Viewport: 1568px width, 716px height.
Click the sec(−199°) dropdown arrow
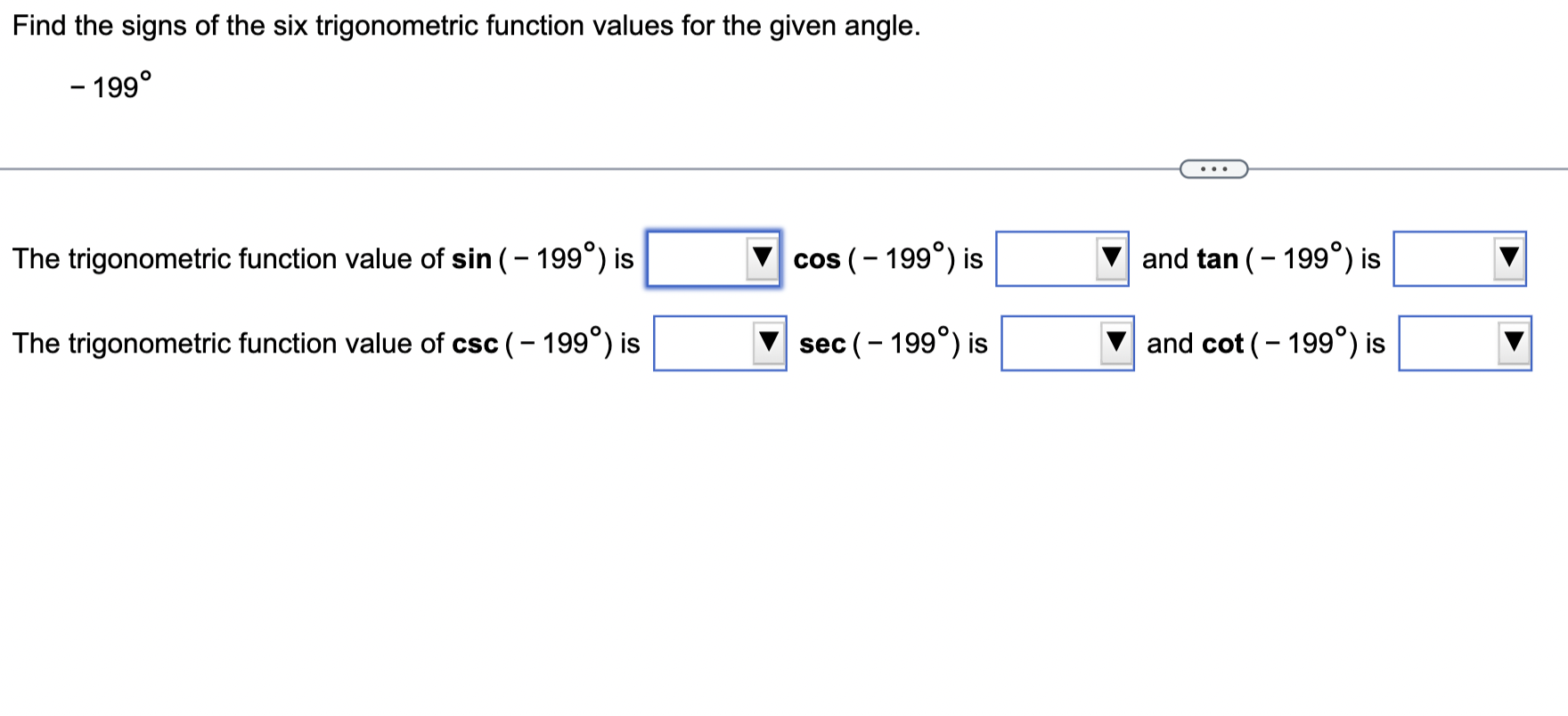(1115, 342)
